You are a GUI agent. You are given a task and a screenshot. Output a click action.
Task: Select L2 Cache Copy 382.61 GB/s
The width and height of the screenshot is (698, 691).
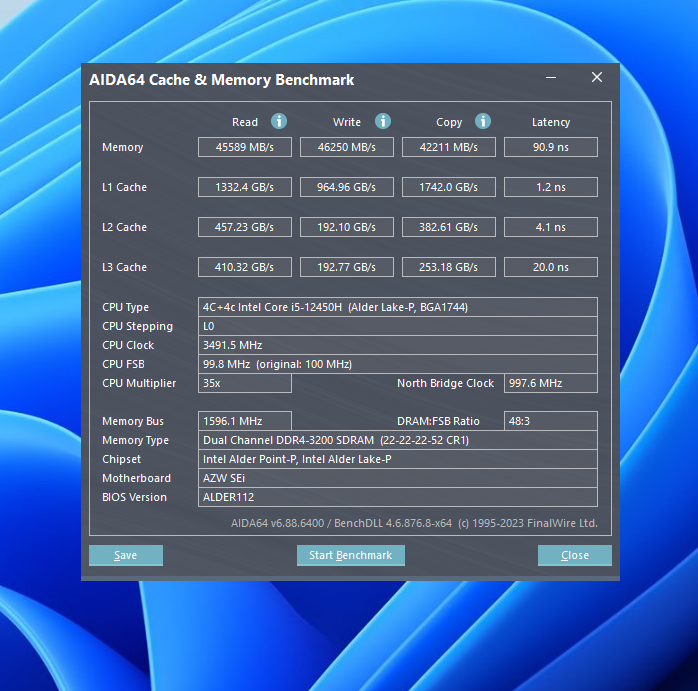449,227
